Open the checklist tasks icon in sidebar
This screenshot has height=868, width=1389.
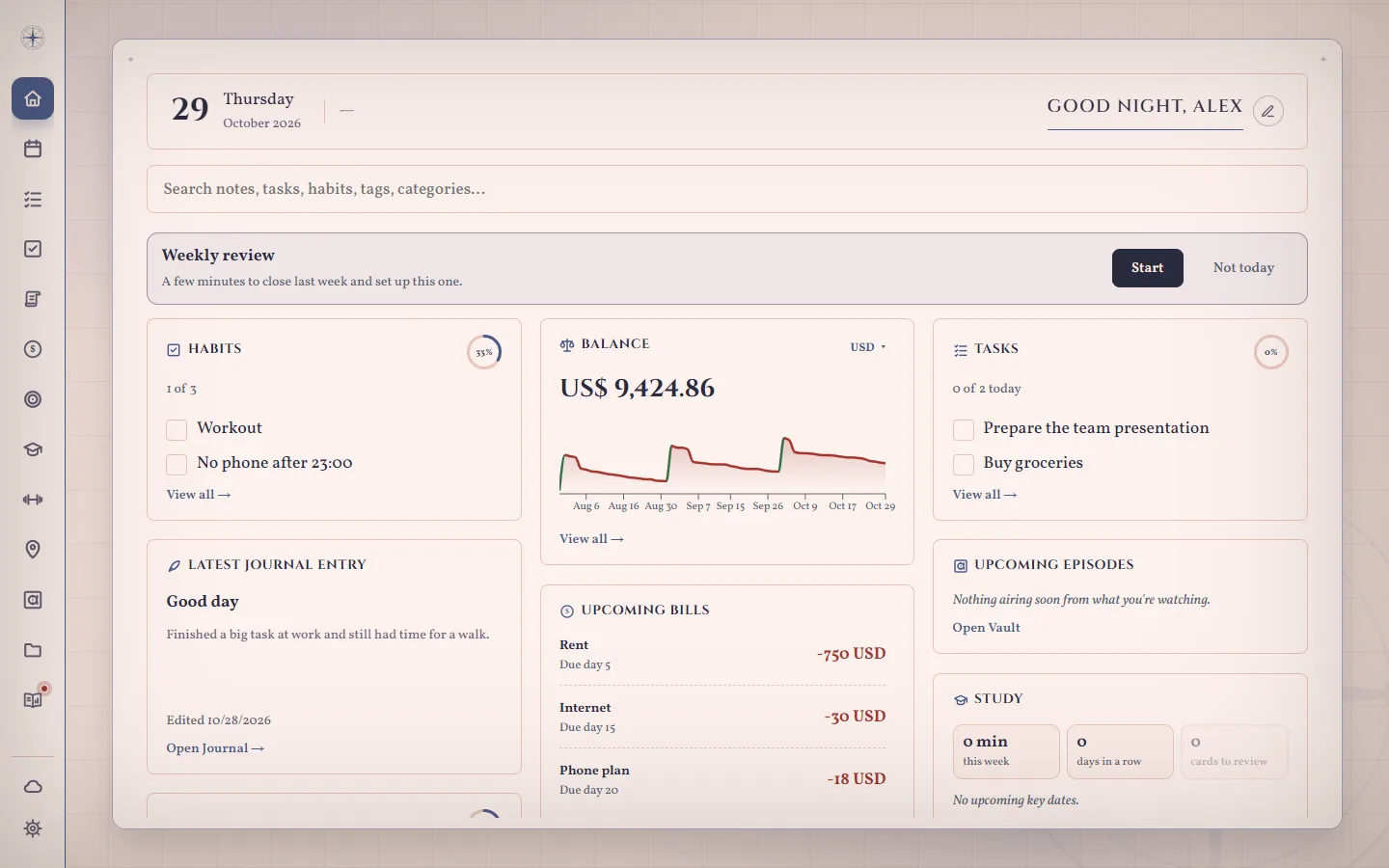pyautogui.click(x=33, y=199)
